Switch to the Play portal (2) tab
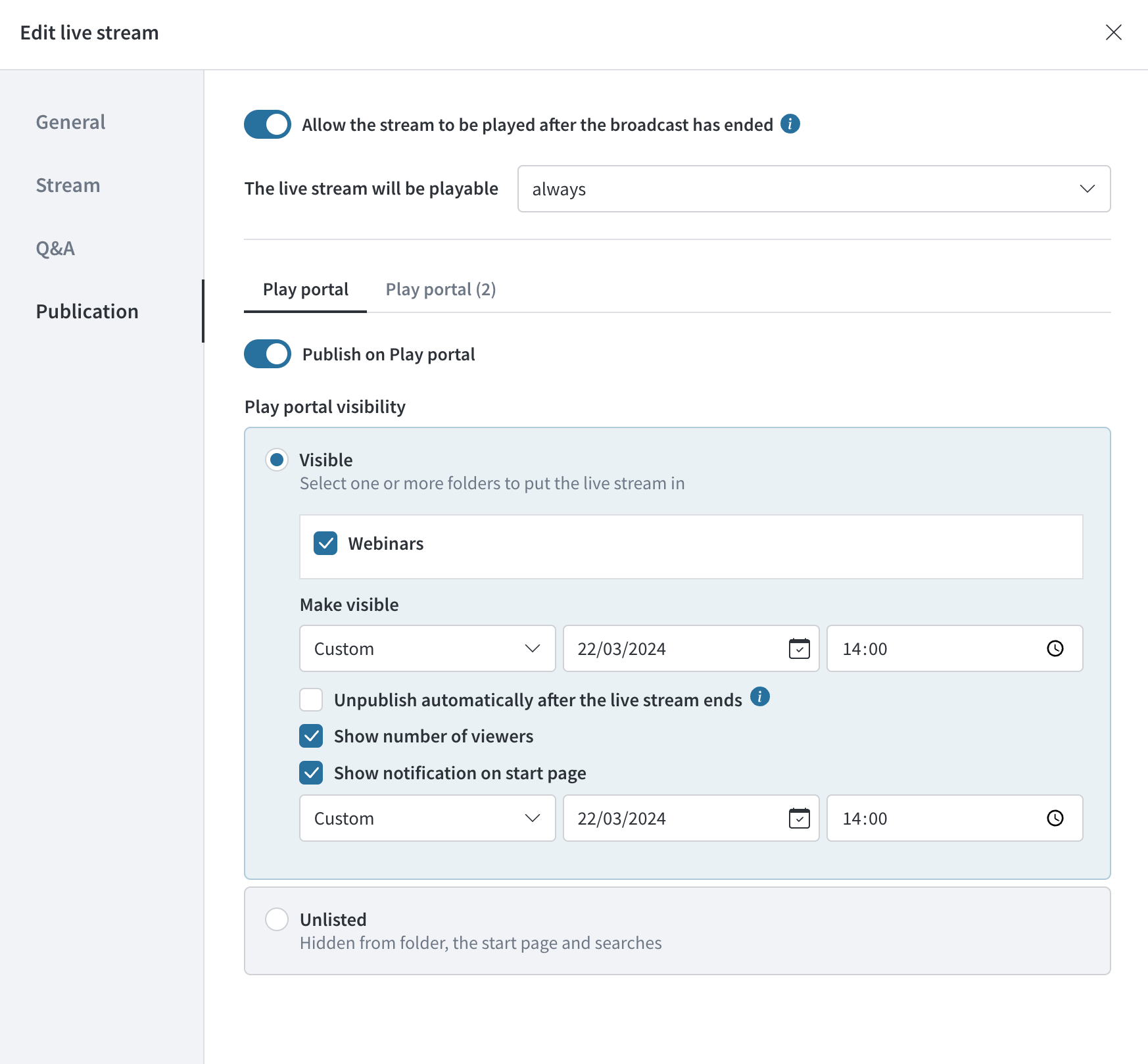Viewport: 1148px width, 1064px height. 441,289
